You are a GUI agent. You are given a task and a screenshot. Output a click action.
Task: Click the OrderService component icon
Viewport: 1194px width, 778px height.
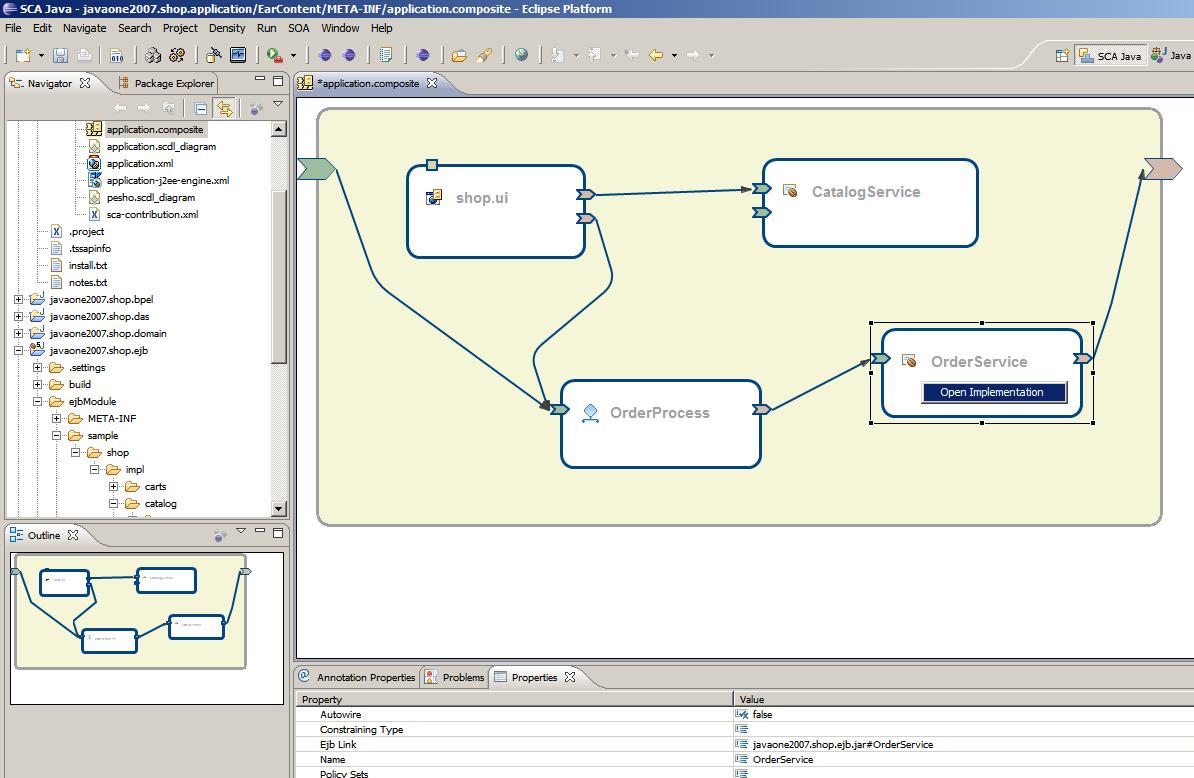[x=908, y=361]
